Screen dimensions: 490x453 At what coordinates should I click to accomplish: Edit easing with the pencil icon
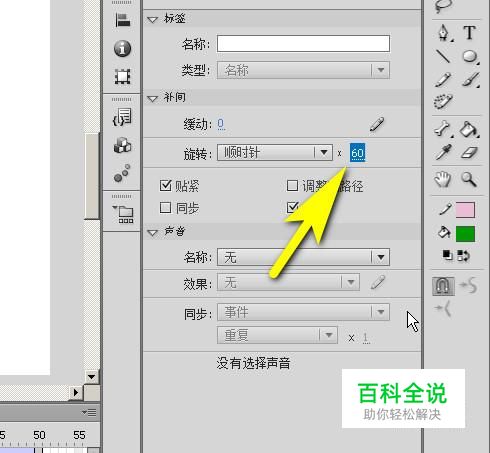(377, 124)
